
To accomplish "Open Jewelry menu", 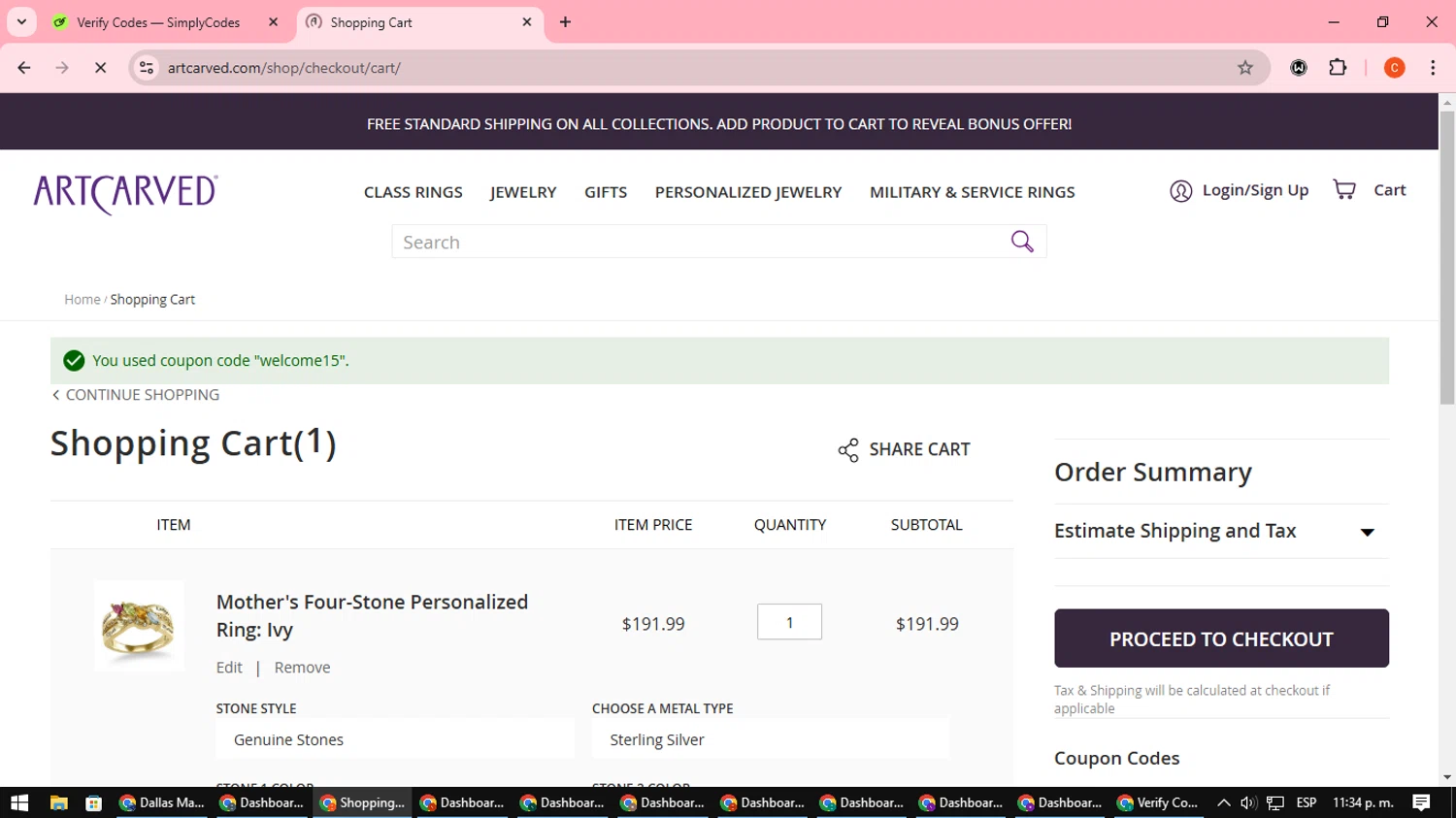I will pyautogui.click(x=523, y=192).
